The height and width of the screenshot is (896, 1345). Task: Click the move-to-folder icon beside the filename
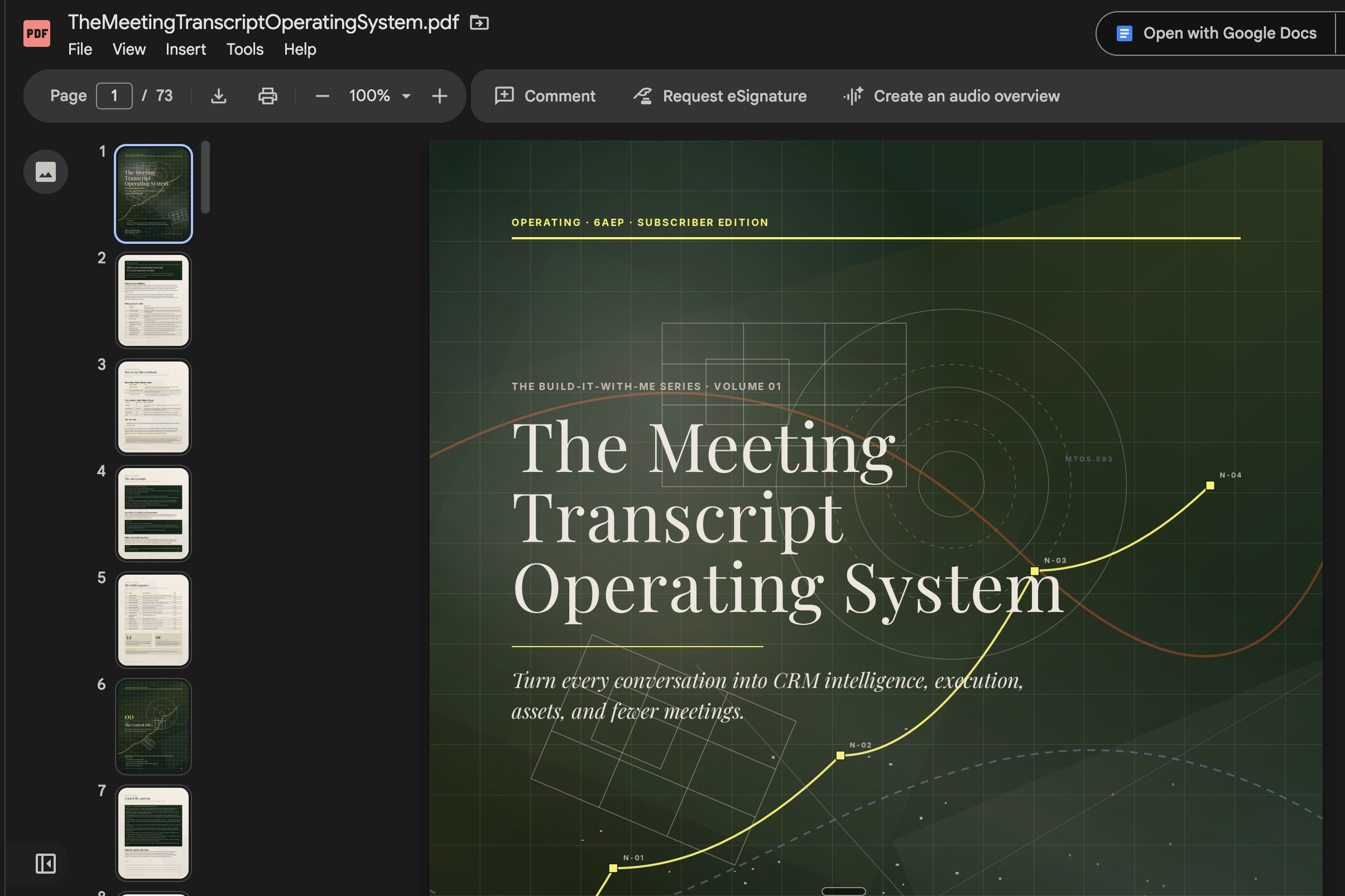479,23
